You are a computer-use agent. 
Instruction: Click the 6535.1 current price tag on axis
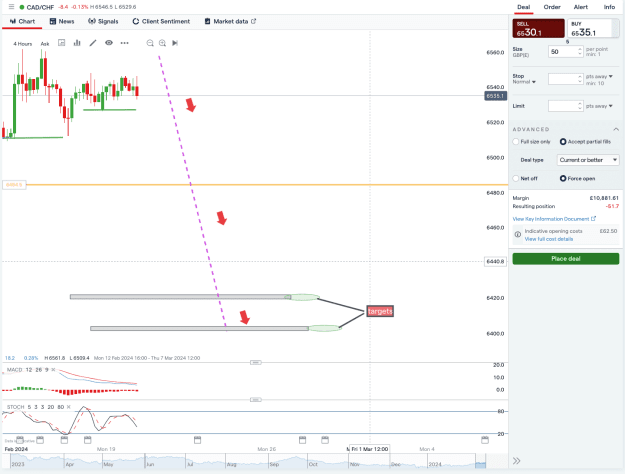(495, 96)
